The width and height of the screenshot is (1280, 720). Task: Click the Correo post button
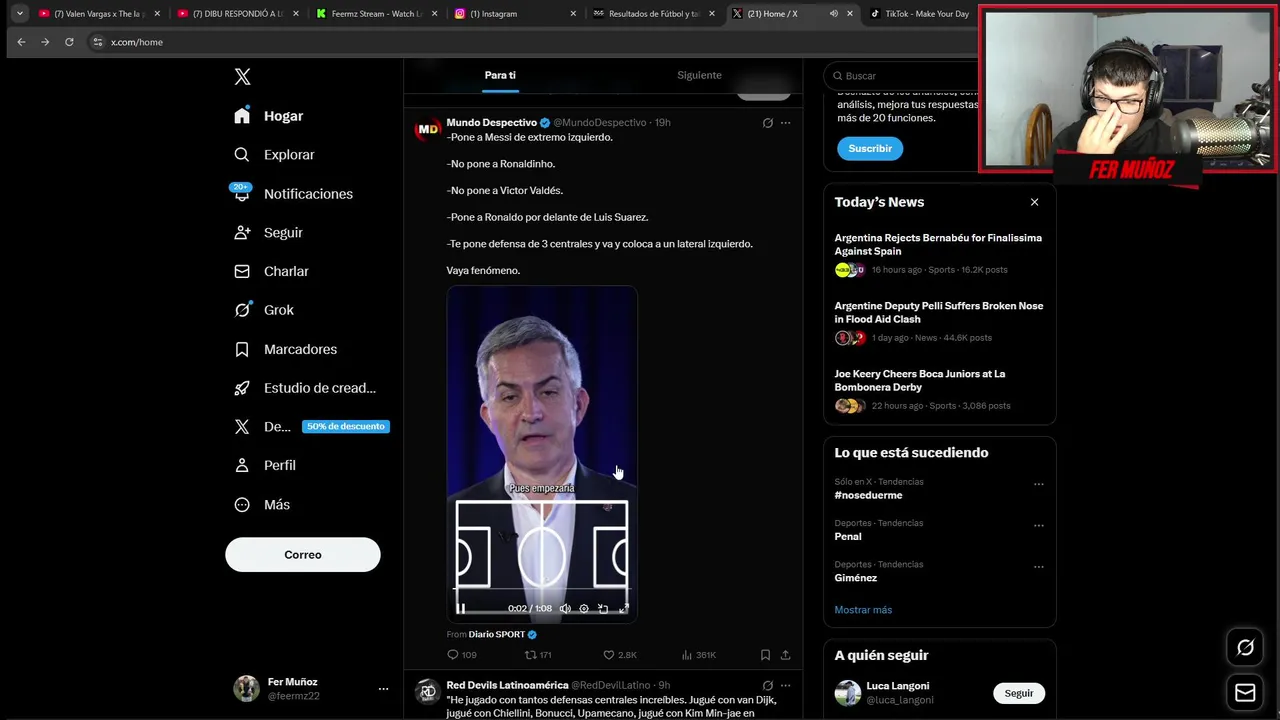[x=303, y=555]
